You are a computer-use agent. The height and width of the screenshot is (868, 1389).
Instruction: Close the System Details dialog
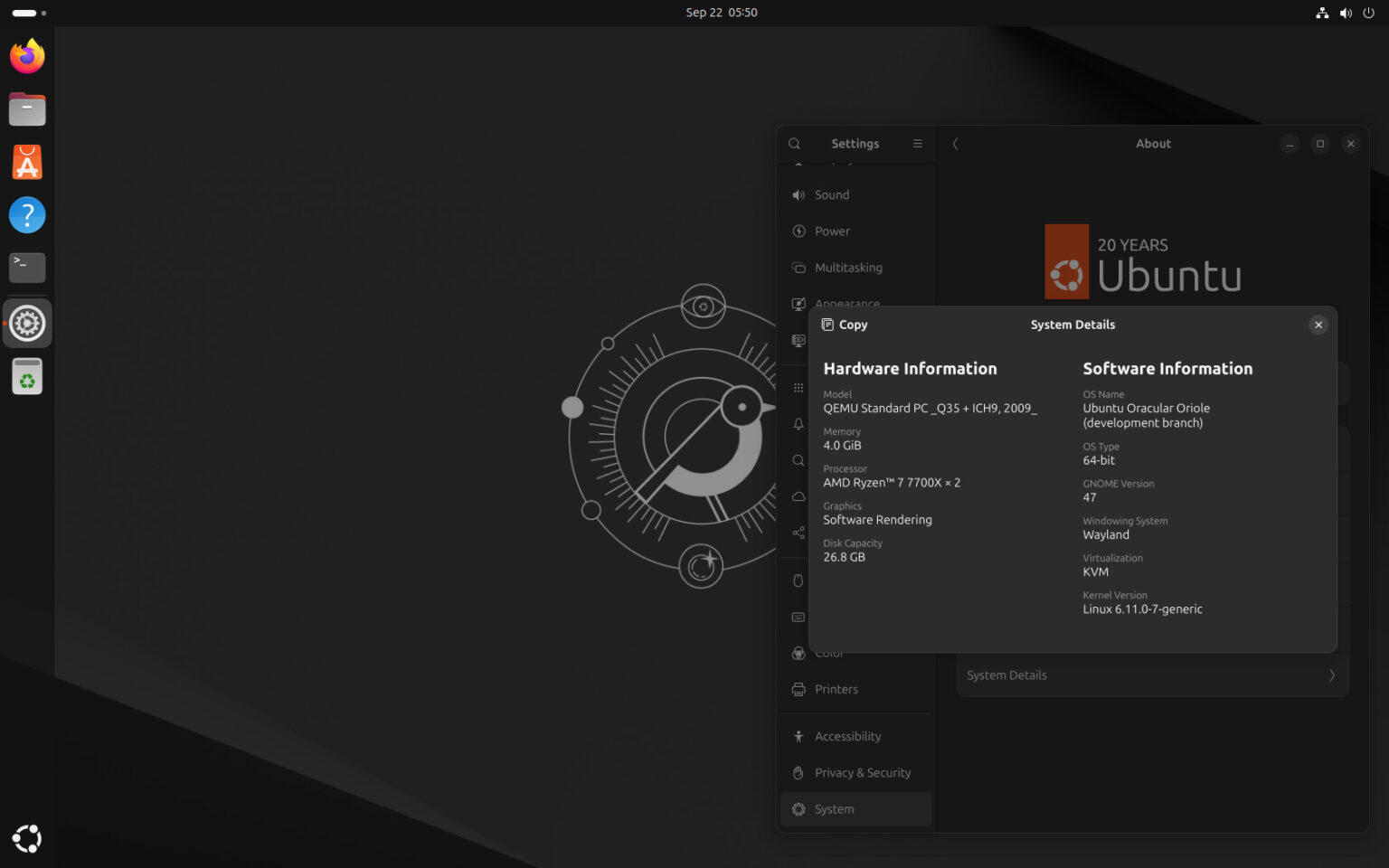pyautogui.click(x=1318, y=325)
